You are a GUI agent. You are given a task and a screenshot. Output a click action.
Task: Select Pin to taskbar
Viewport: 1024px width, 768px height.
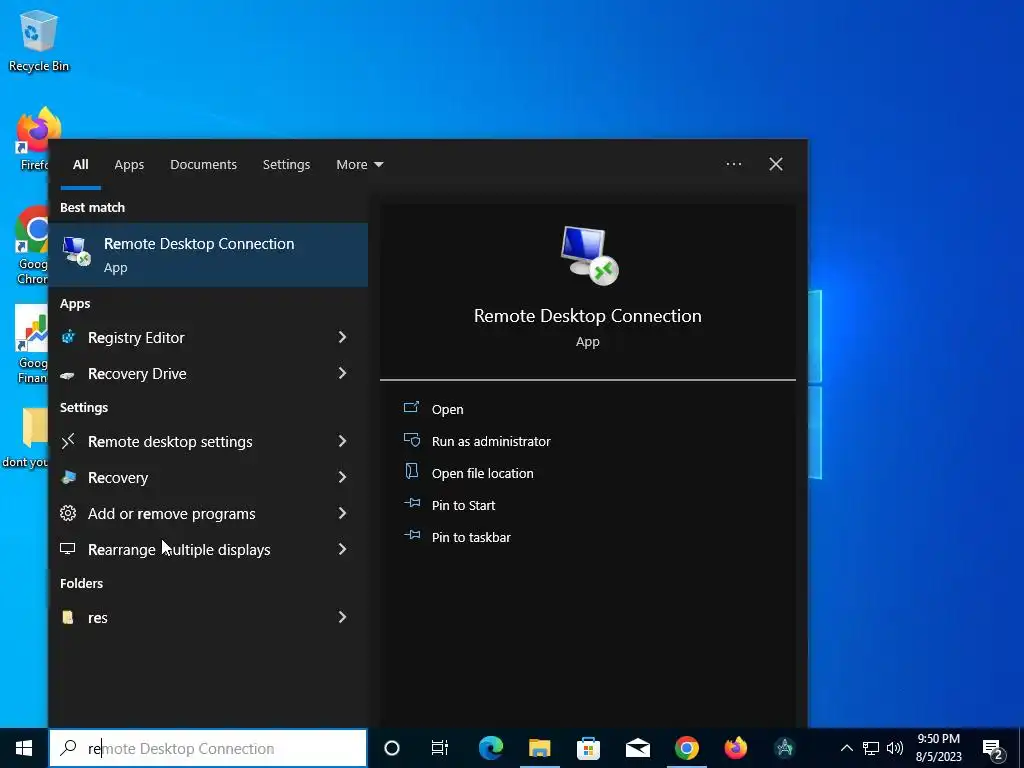[x=471, y=537]
